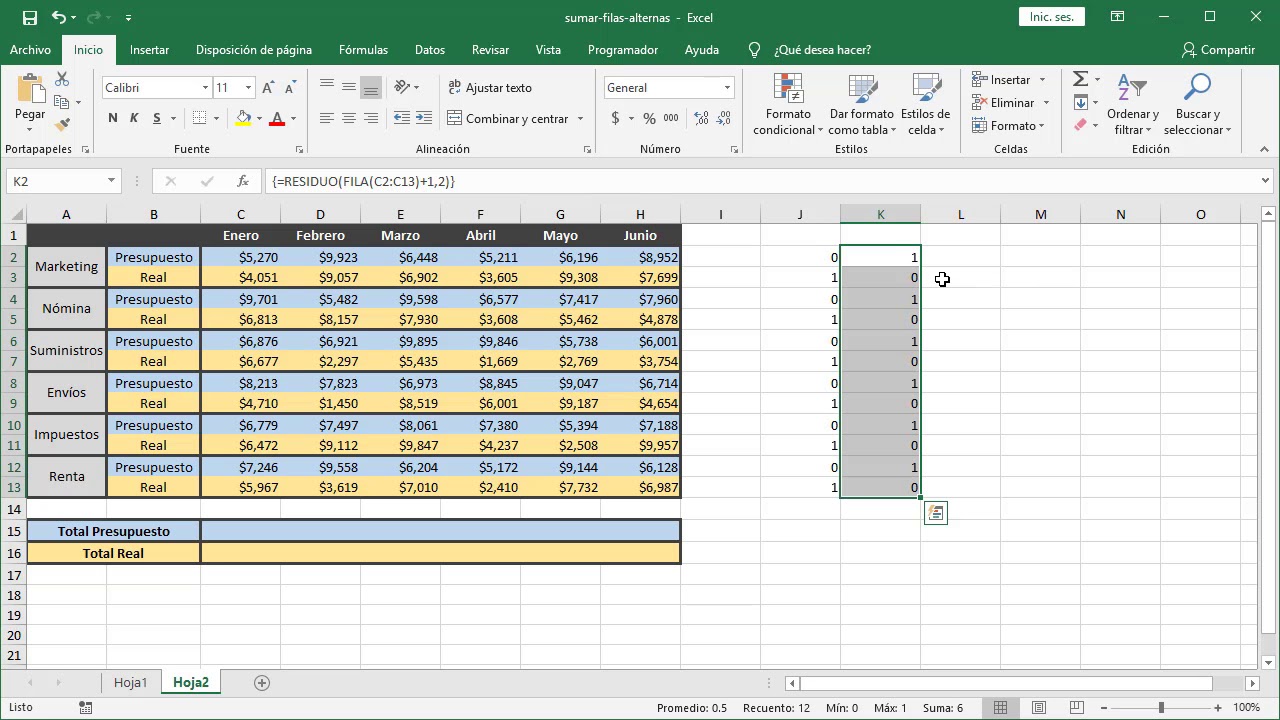Open Dar formato como tabla gallery
1280x720 pixels.
tap(861, 105)
